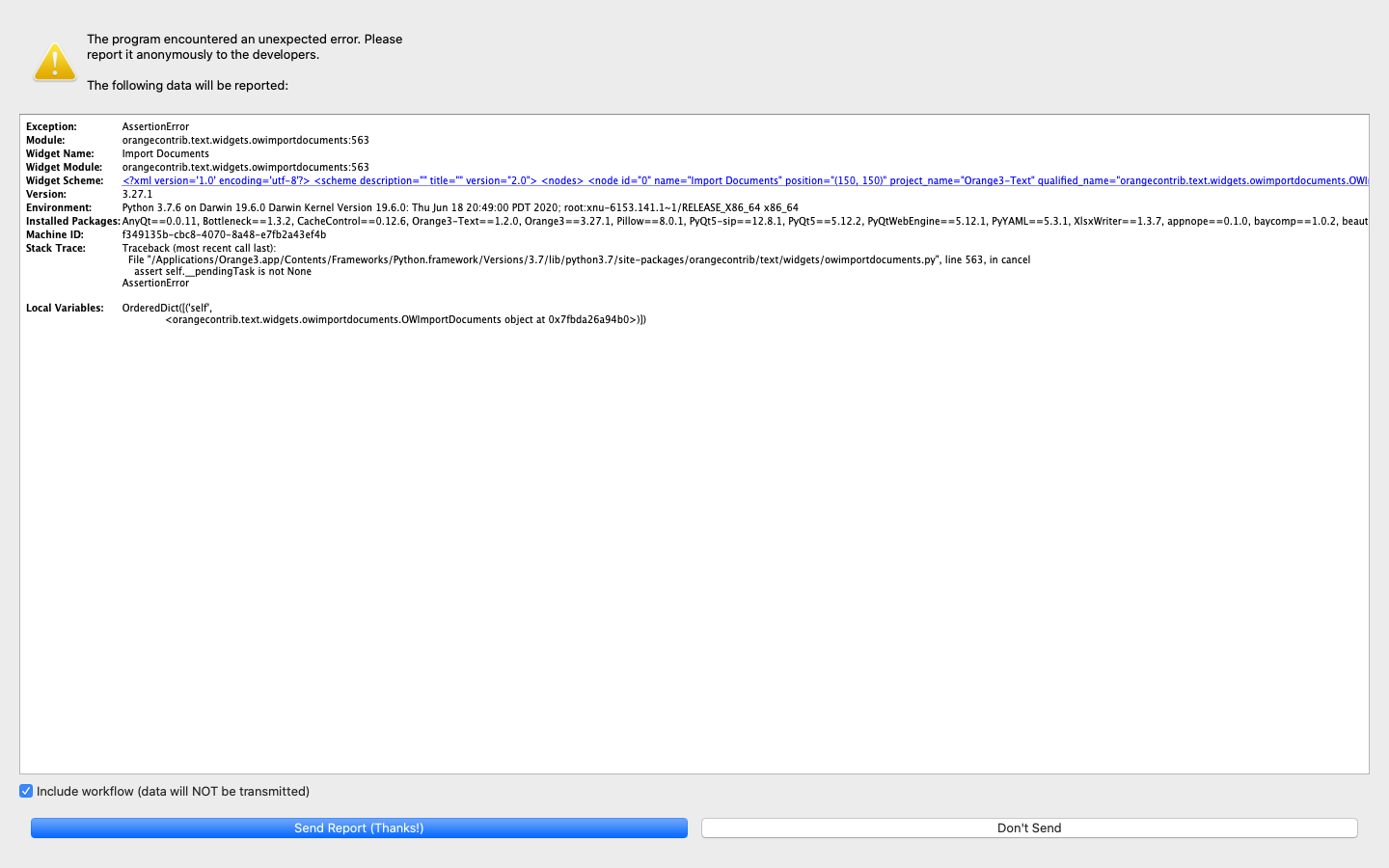Click the "Send Report (Thanks!)" button
Screen dimensions: 1389x868
(358, 827)
